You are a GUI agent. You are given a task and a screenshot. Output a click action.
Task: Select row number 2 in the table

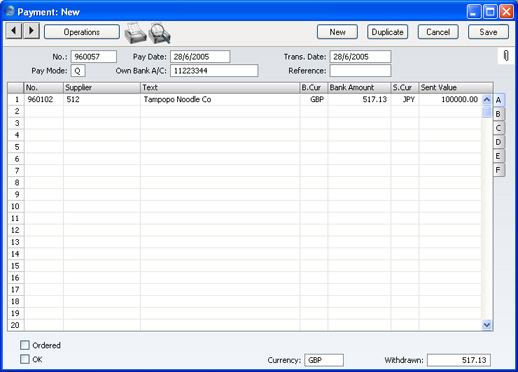(16, 111)
